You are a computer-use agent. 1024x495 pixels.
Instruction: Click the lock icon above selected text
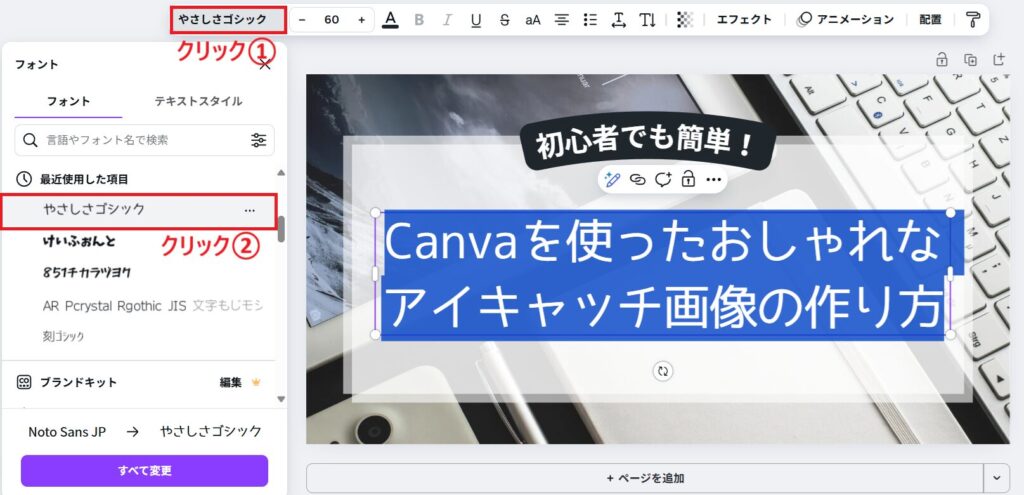(688, 179)
